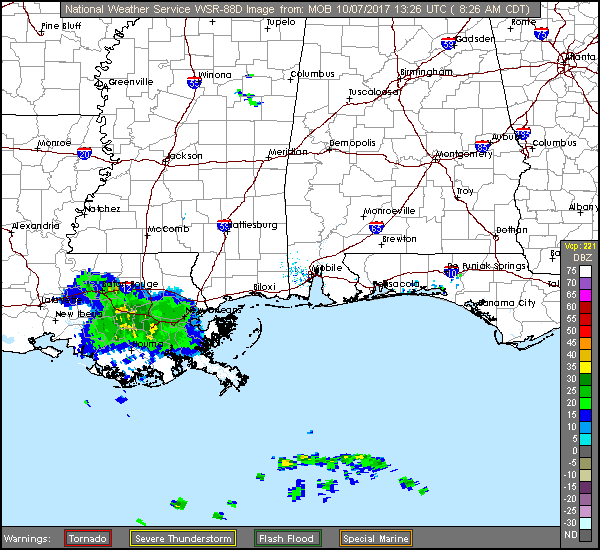Click the Monroe city label
600x550 pixels.
(x=54, y=143)
